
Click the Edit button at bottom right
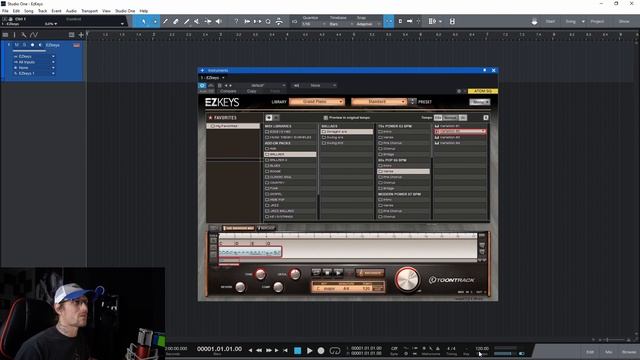tap(590, 352)
